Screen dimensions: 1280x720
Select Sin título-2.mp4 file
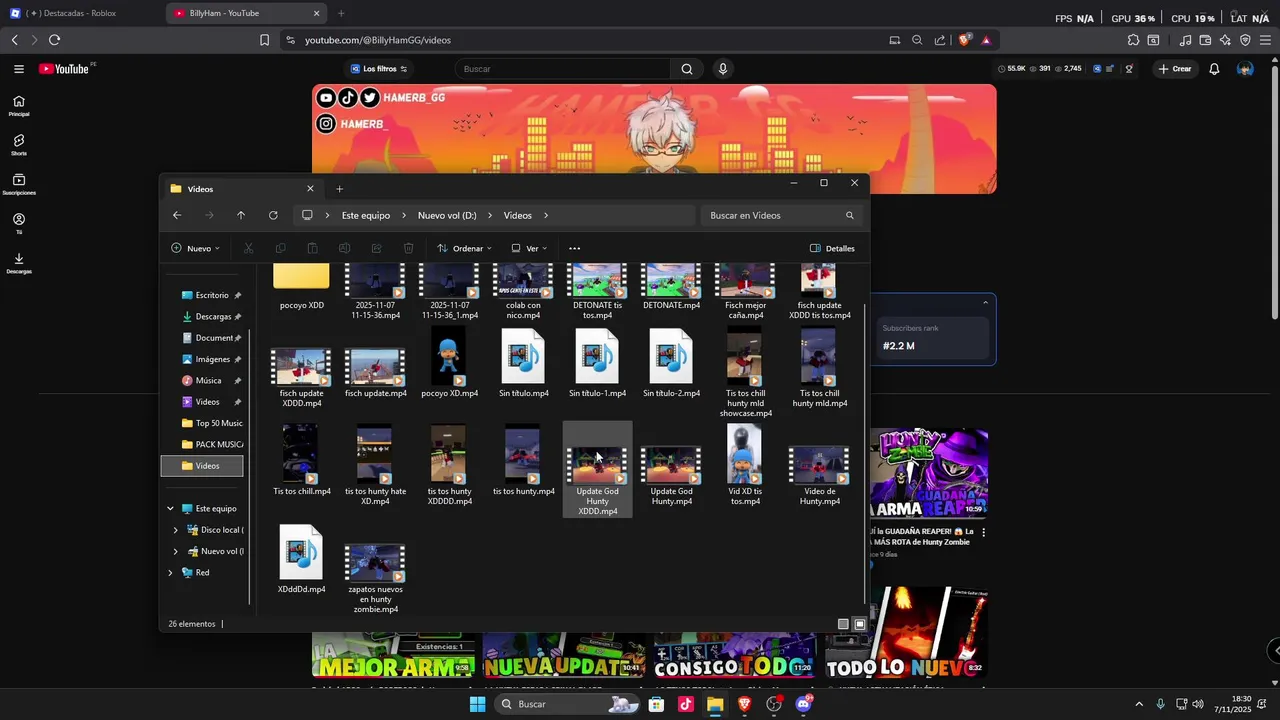coord(671,362)
